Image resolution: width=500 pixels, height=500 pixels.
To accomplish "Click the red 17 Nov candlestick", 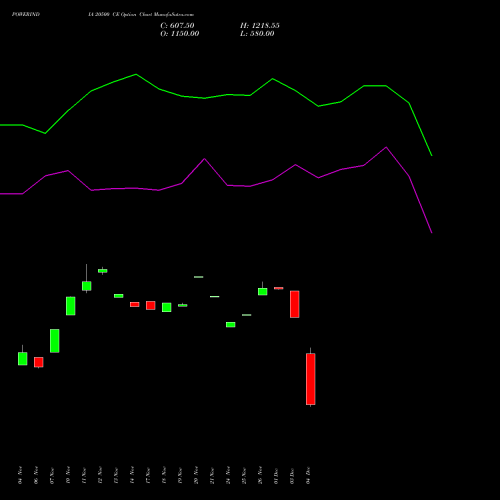I will [151, 305].
